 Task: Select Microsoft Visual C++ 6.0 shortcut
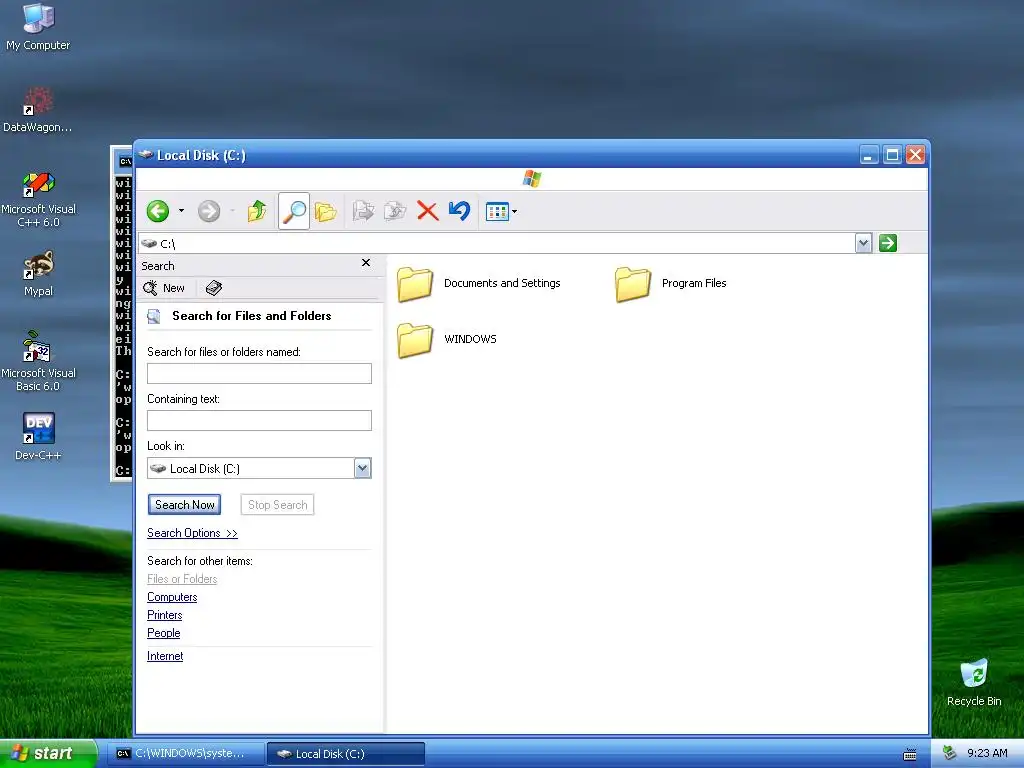click(x=38, y=199)
